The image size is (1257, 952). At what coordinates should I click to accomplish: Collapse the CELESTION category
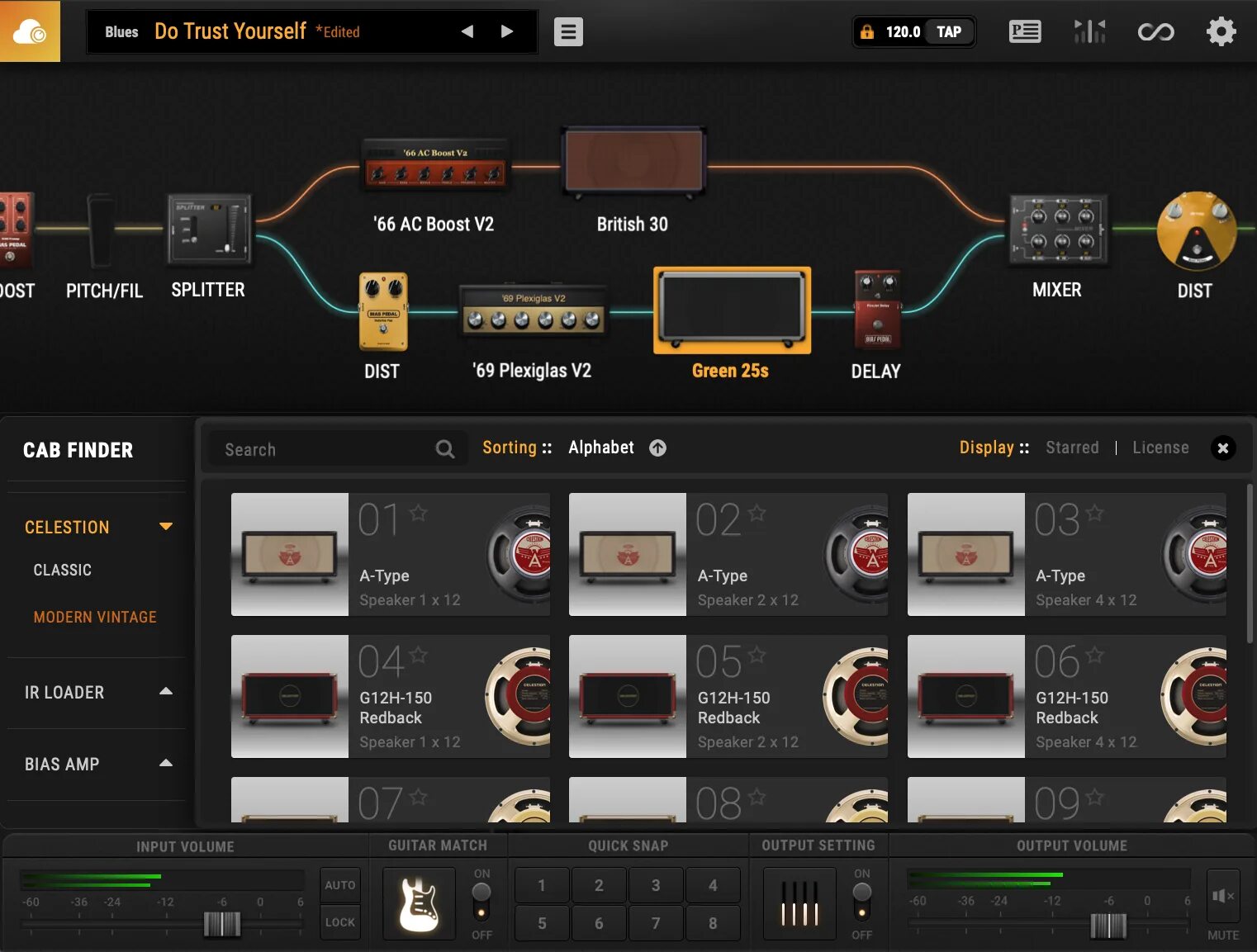pyautogui.click(x=166, y=527)
